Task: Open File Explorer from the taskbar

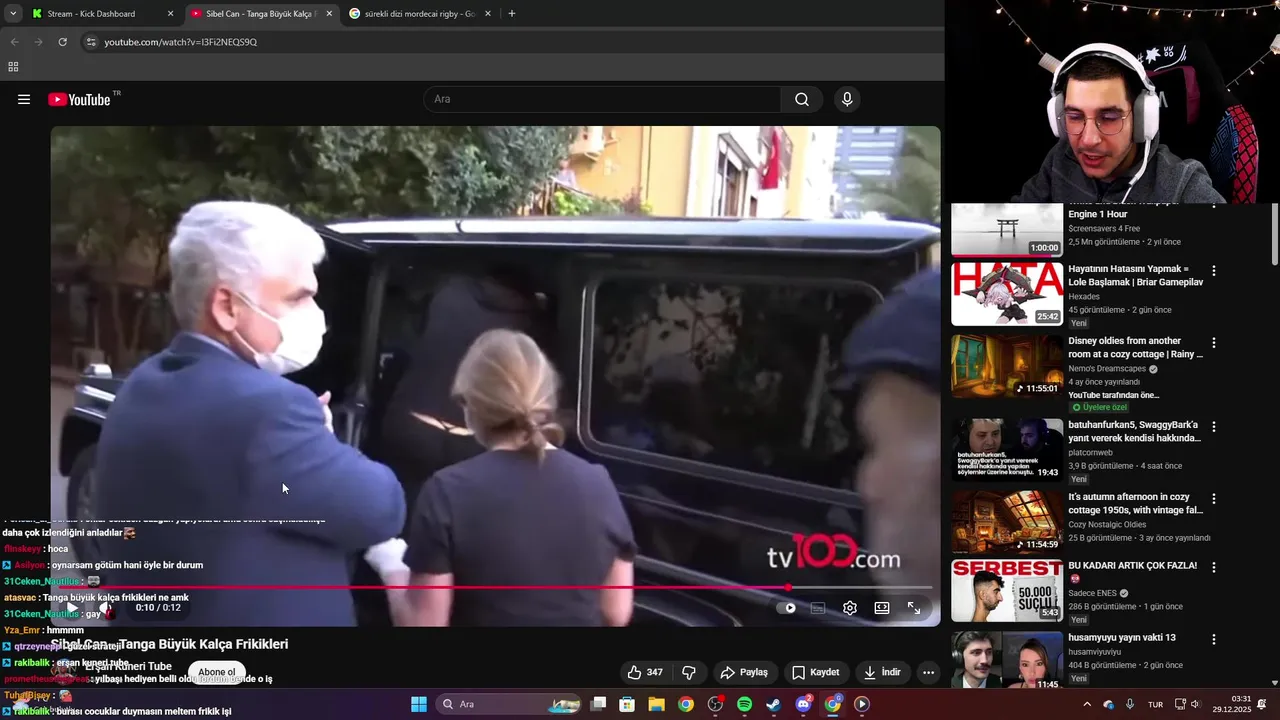Action: (x=656, y=704)
